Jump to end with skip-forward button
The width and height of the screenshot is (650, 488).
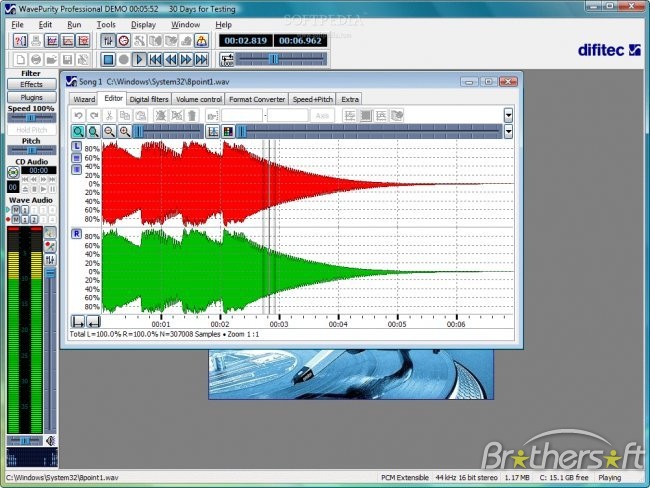201,60
